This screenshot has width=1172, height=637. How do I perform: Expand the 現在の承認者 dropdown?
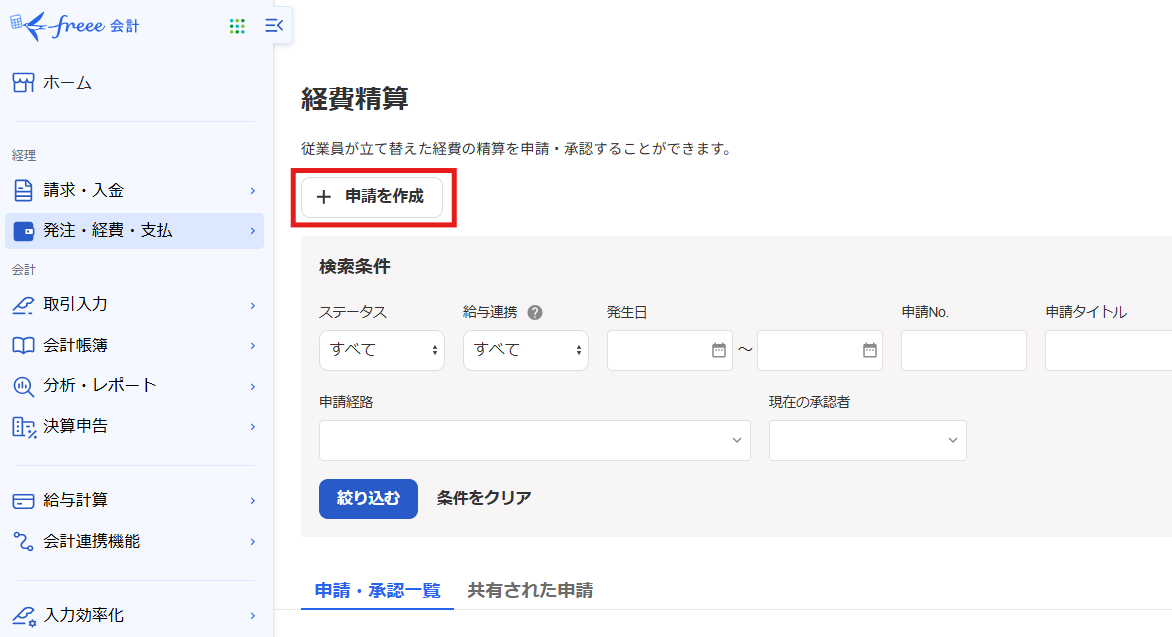coord(867,440)
